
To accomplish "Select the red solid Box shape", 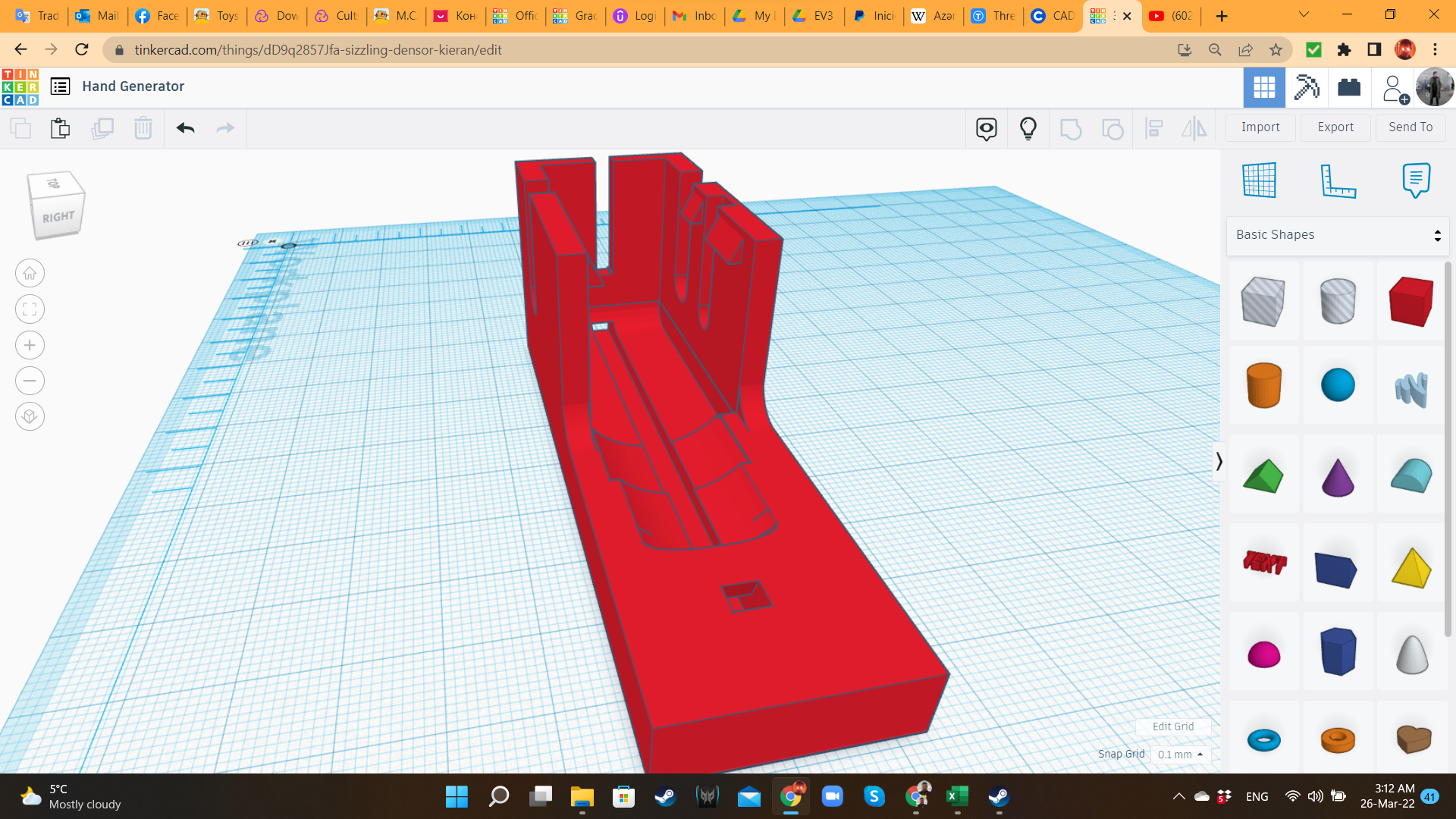I will point(1410,301).
